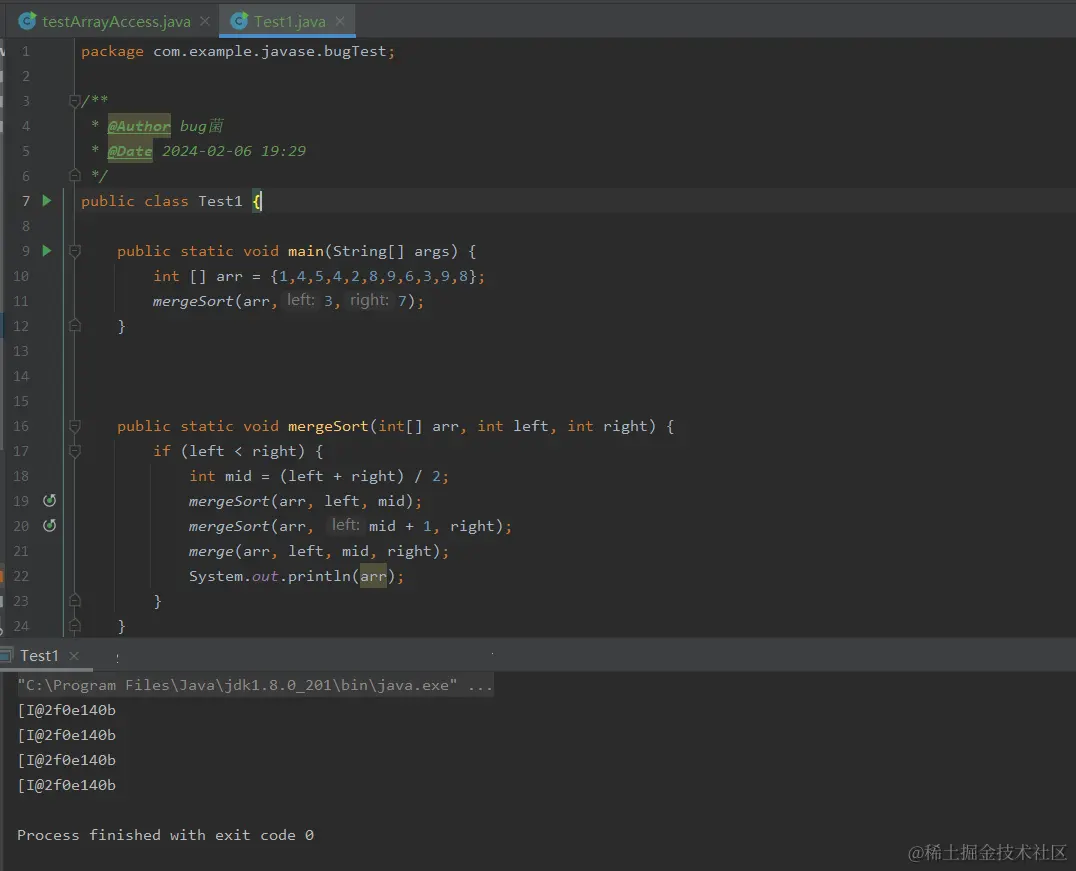Image resolution: width=1076 pixels, height=871 pixels.
Task: Click 'Process finished with exit code 0' text
Action: click(165, 835)
